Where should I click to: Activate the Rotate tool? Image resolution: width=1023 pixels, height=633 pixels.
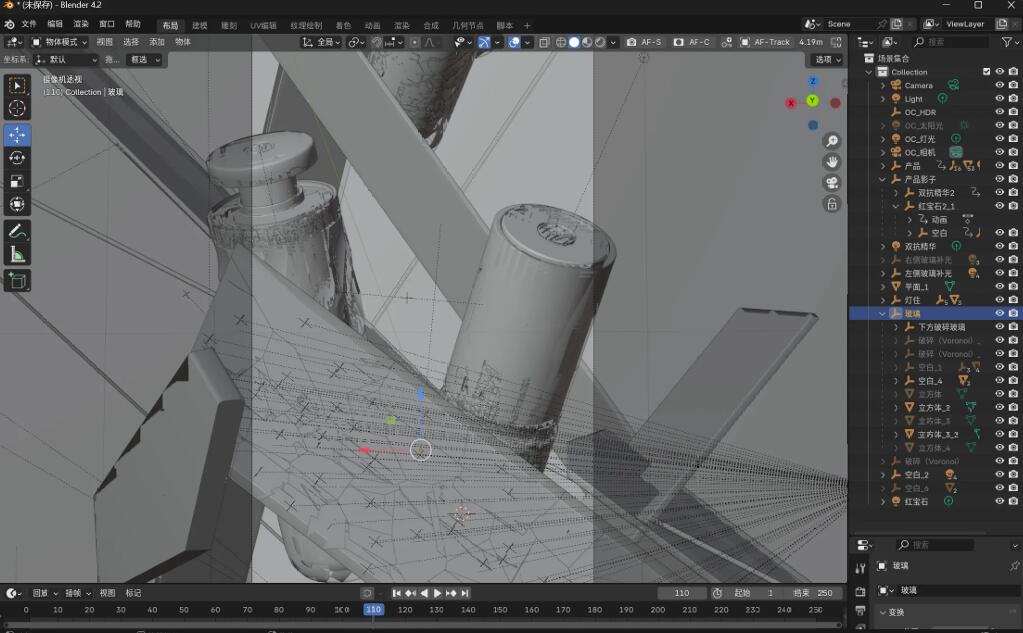[17, 158]
